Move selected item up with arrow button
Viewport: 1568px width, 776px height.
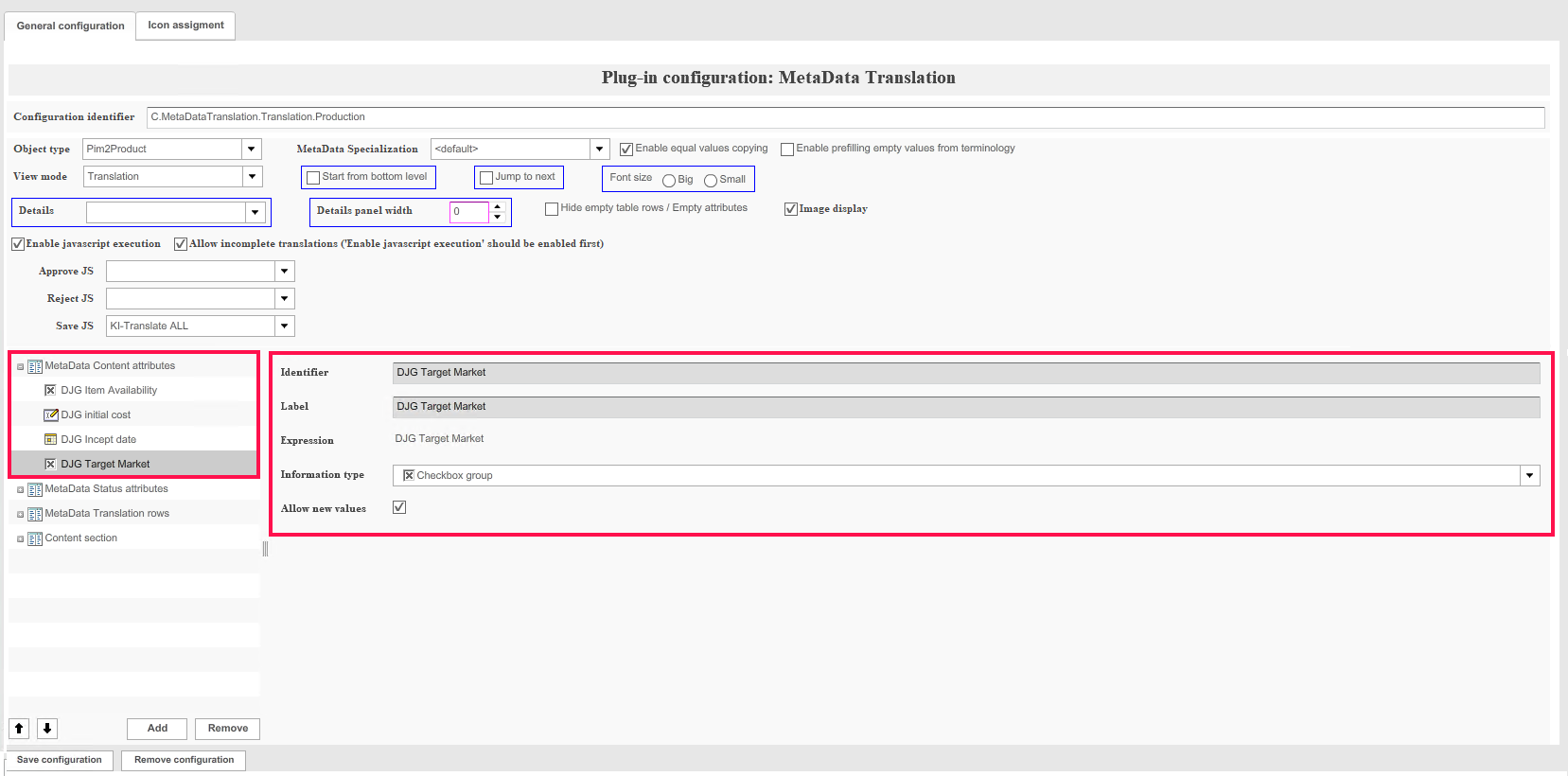click(x=19, y=728)
